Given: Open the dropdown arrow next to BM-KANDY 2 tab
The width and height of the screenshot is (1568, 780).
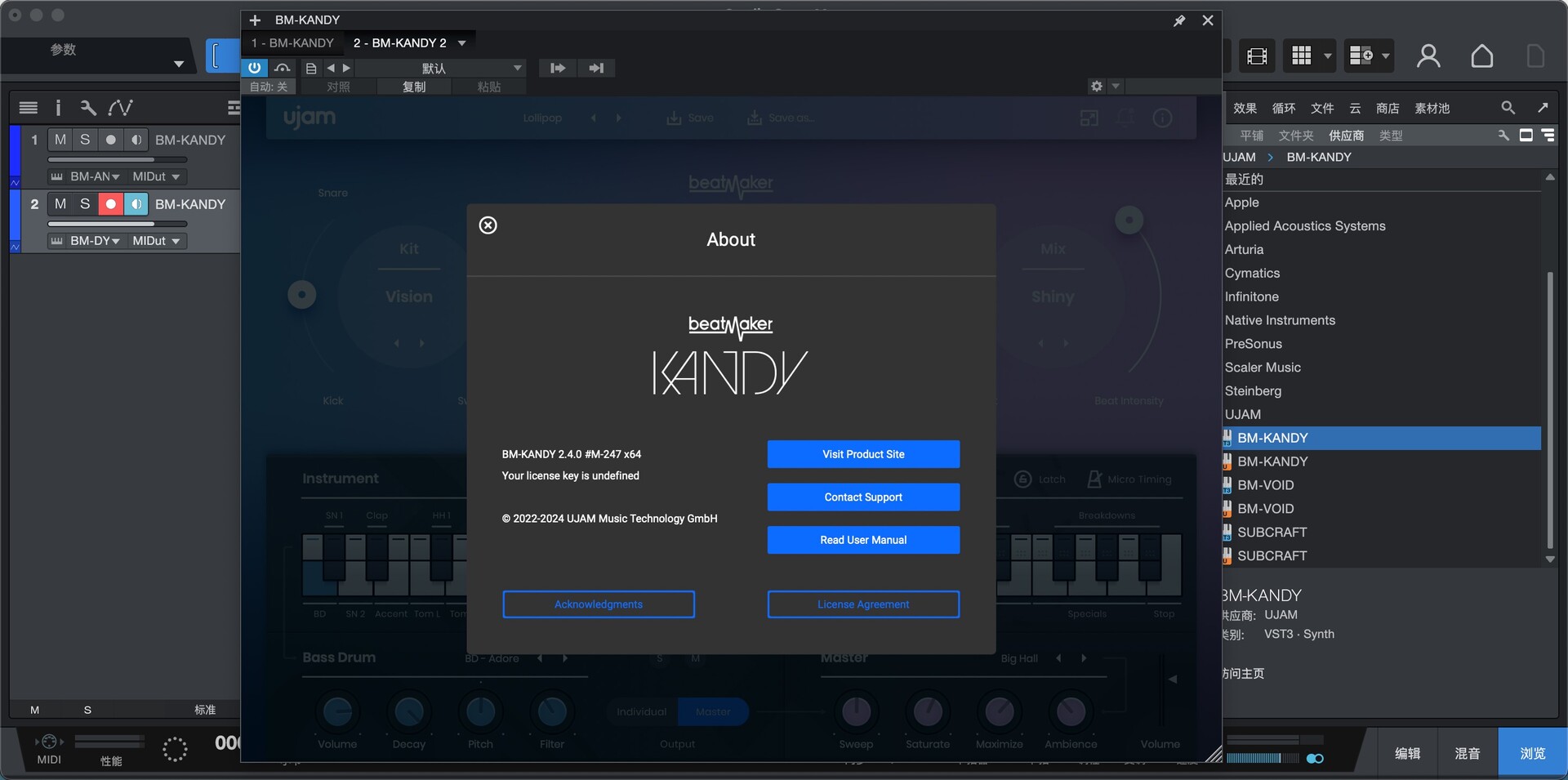Looking at the screenshot, I should (462, 42).
